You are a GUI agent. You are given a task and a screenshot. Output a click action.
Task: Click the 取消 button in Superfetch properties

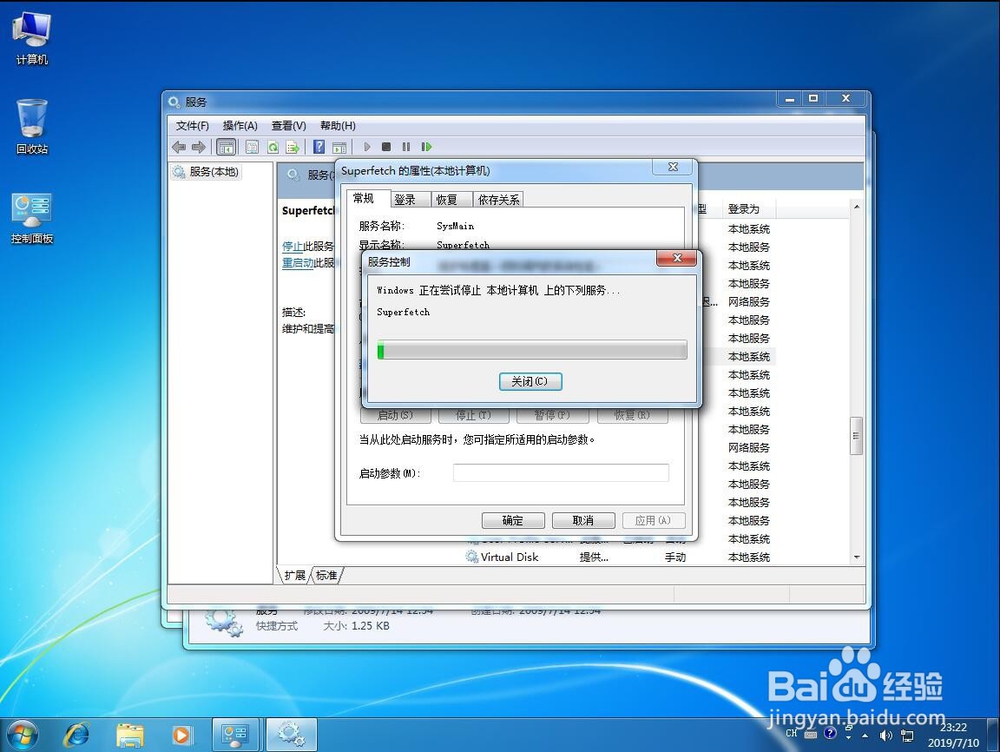[x=584, y=520]
